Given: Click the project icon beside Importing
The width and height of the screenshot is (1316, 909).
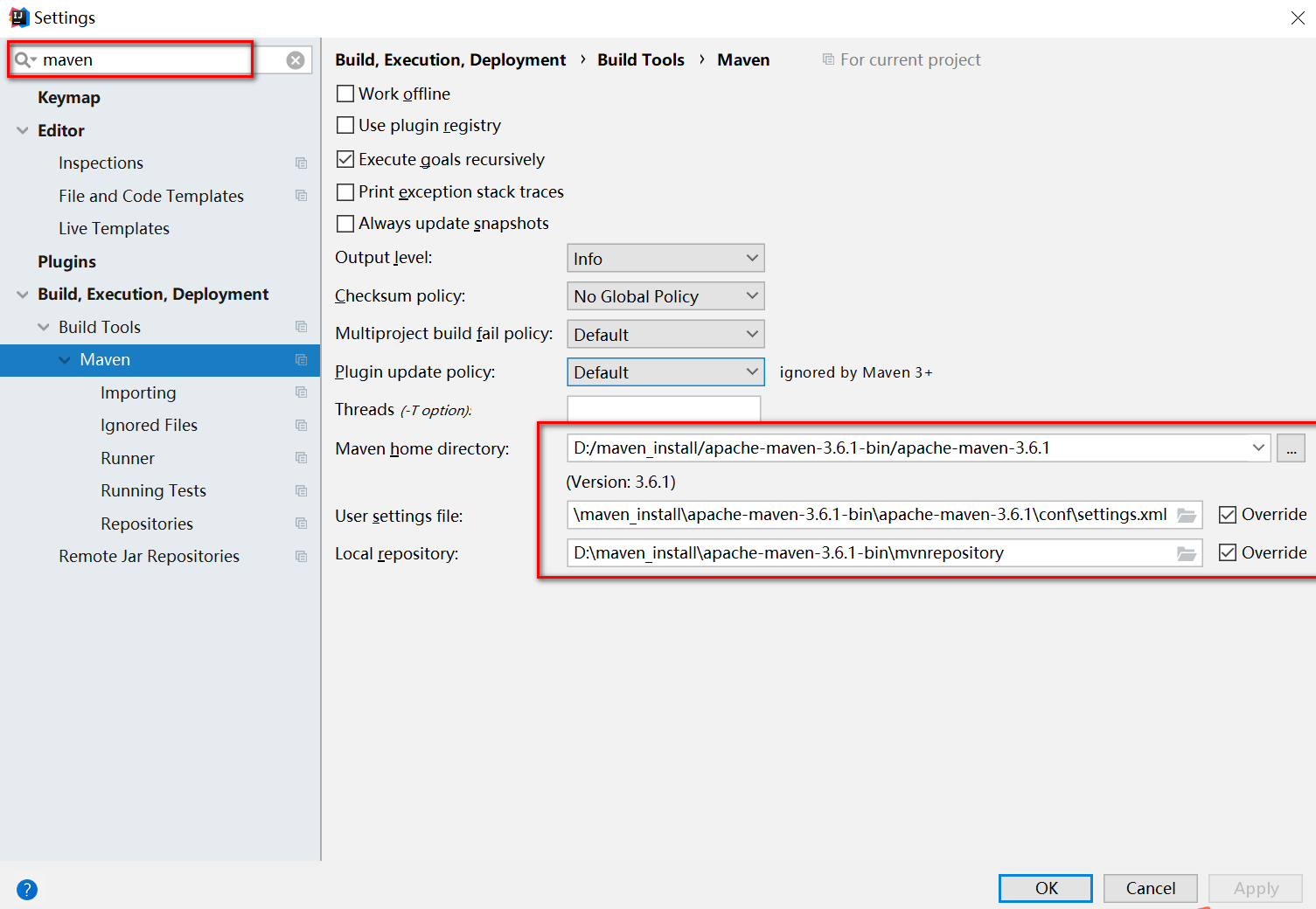Looking at the screenshot, I should pyautogui.click(x=302, y=392).
